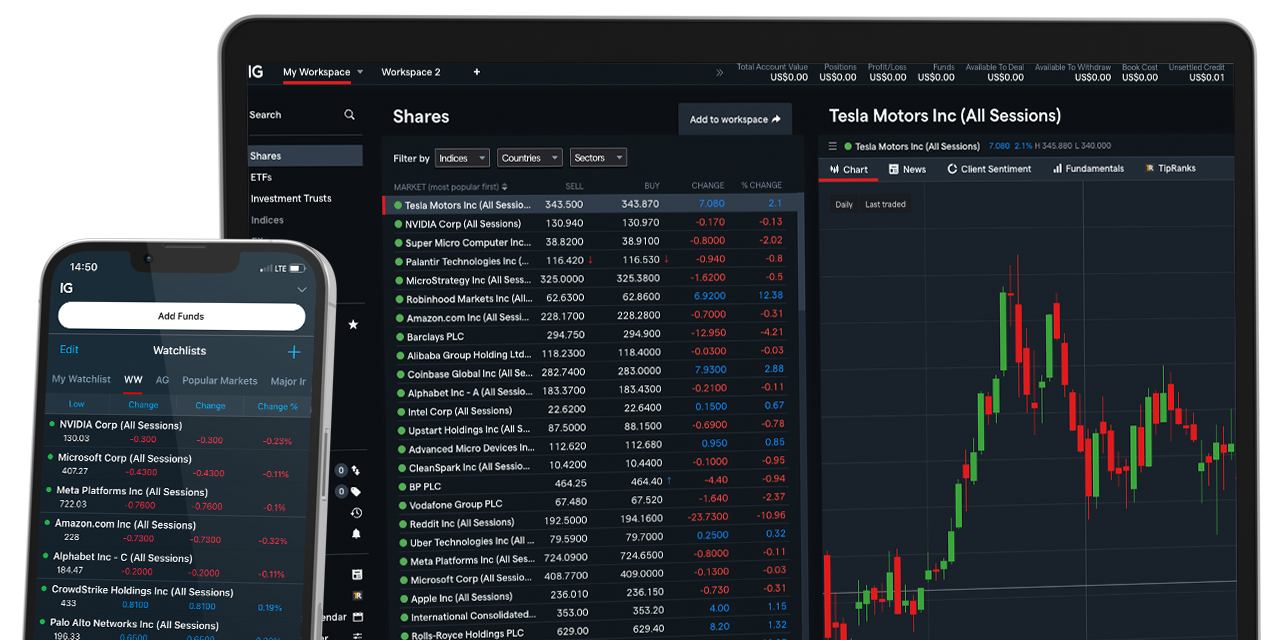Viewport: 1280px width, 640px height.
Task: Click Robinhood Markets buy price 62.8600
Action: pyautogui.click(x=639, y=297)
